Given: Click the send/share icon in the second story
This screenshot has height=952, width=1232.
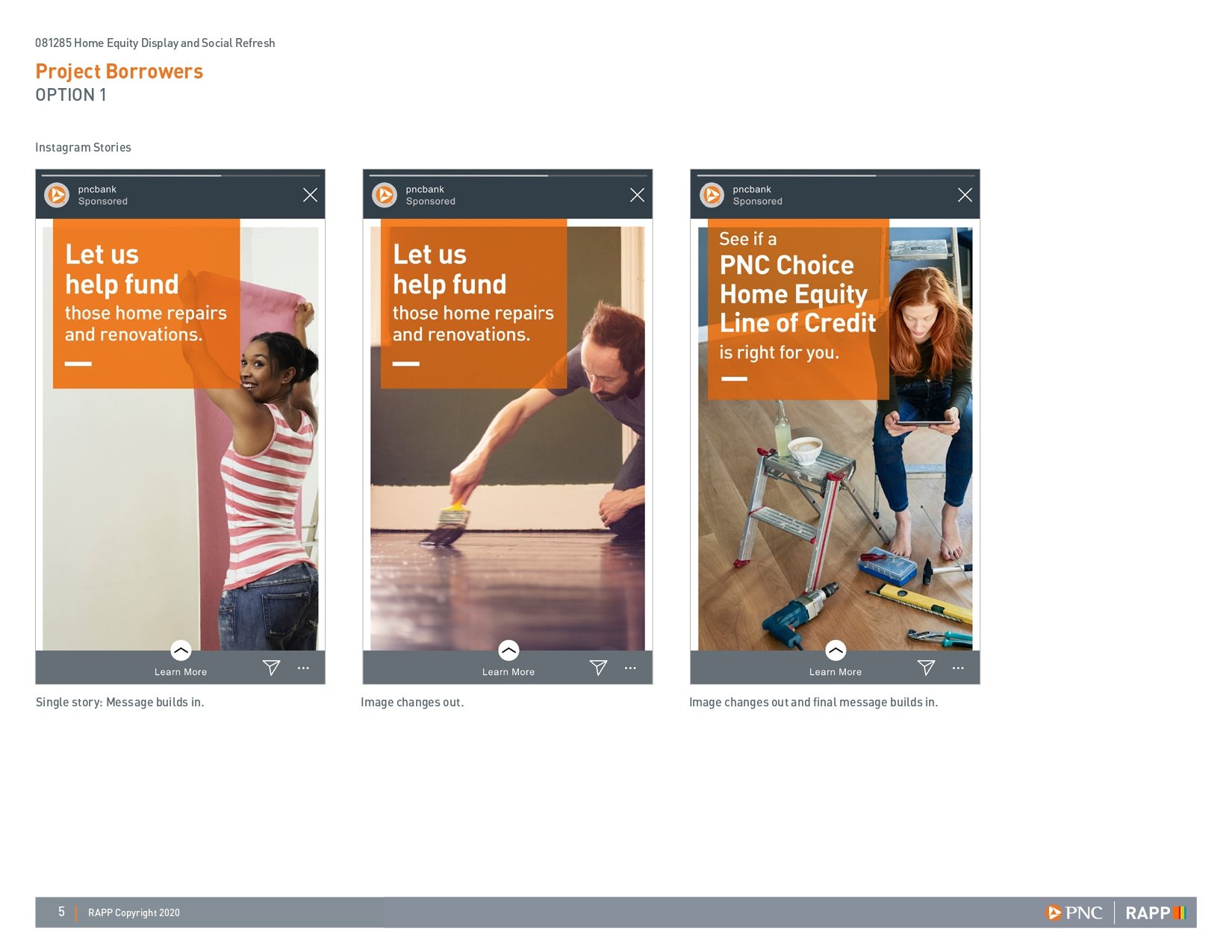Looking at the screenshot, I should click(x=598, y=668).
